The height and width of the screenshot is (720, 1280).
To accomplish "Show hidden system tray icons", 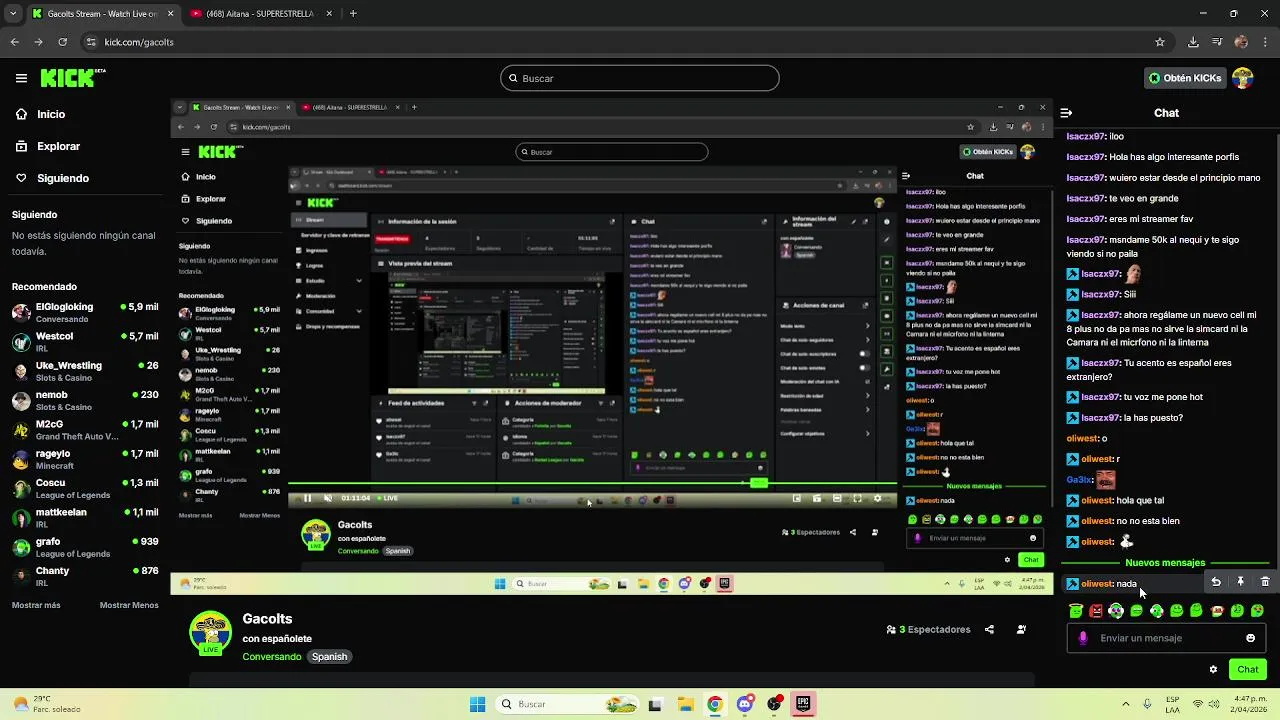I will coord(1125,704).
